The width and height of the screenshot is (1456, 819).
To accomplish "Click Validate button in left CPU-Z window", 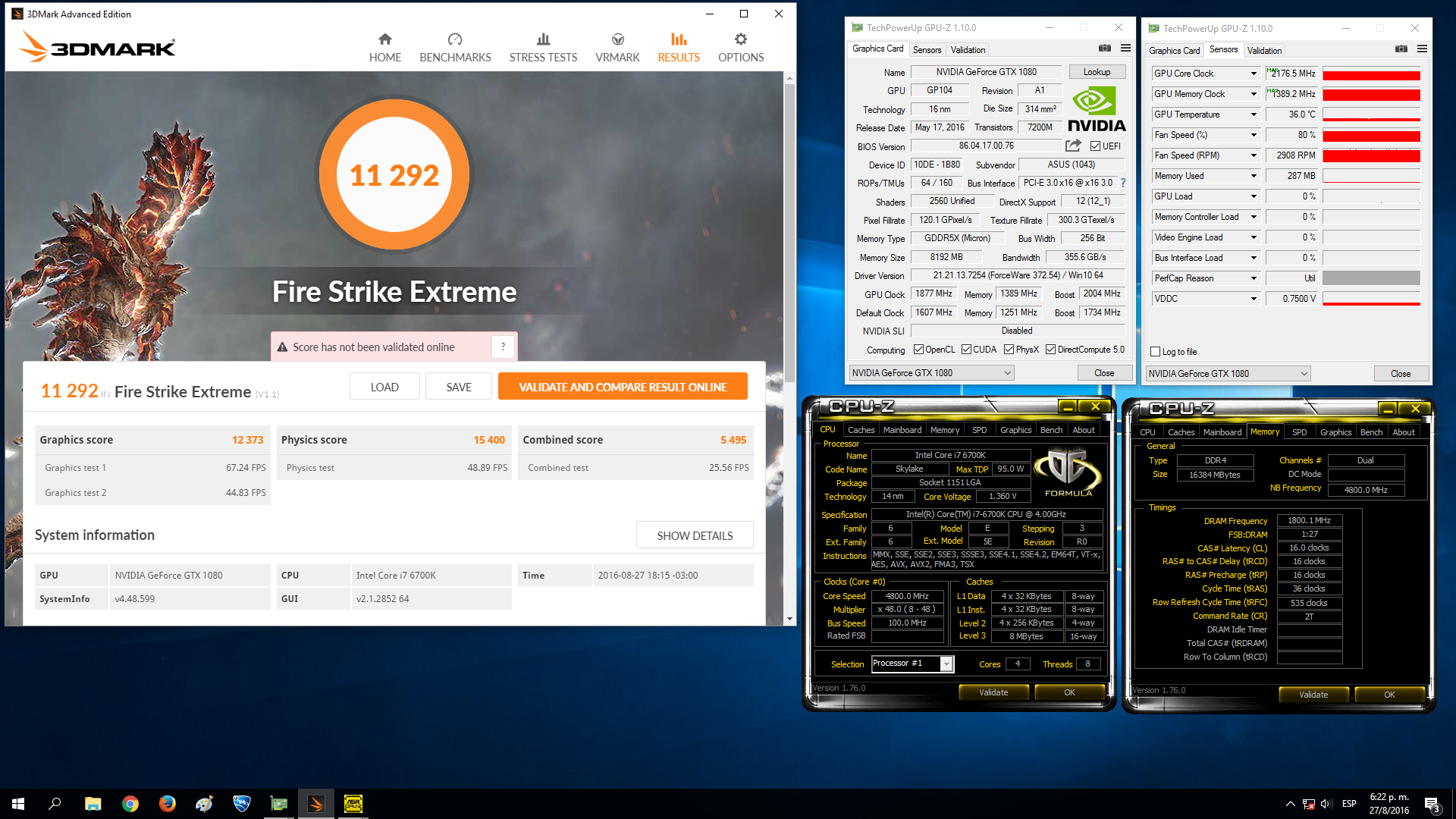I will click(x=993, y=692).
